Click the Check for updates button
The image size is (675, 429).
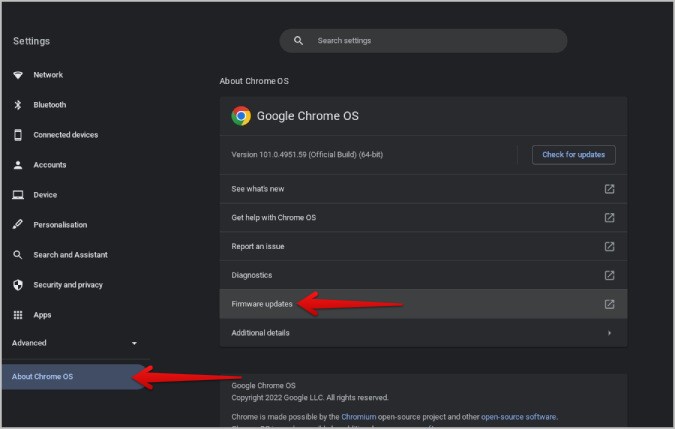(x=573, y=155)
